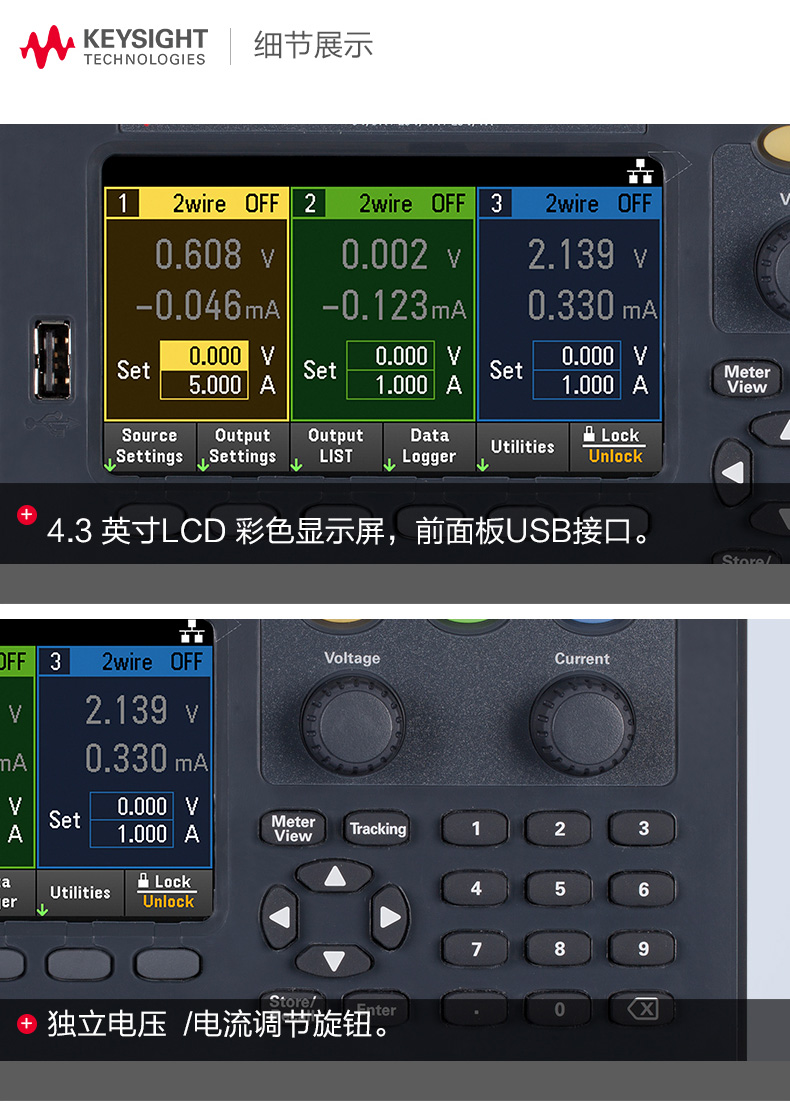Toggle Lock/Unlock softkey beside Data Logger
The image size is (790, 1106).
pyautogui.click(x=615, y=446)
